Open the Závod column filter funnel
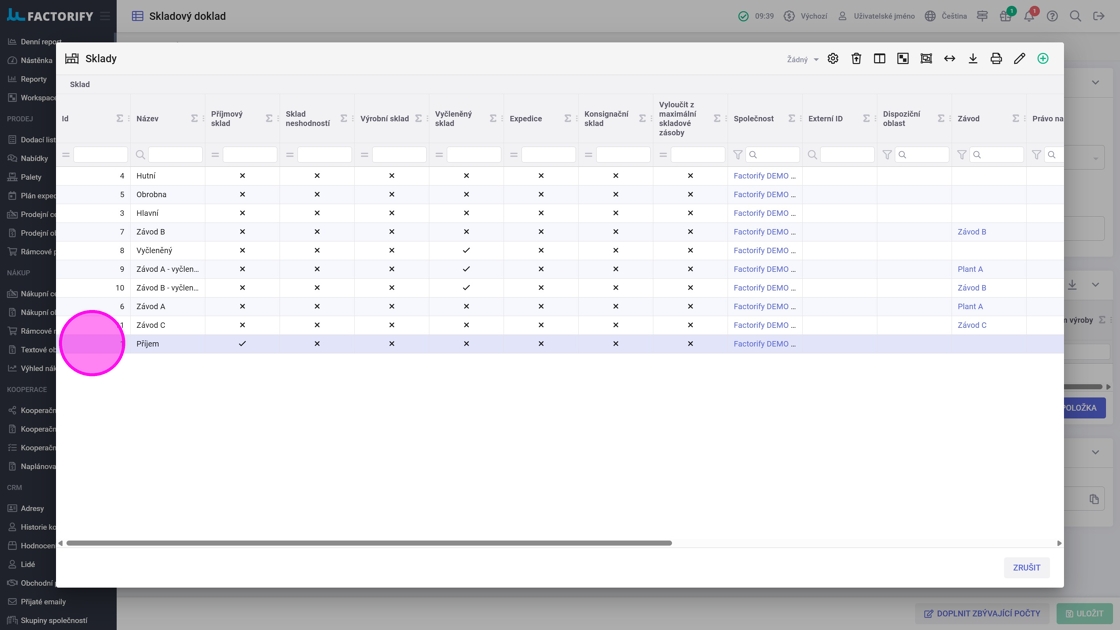Image resolution: width=1120 pixels, height=630 pixels. coord(962,155)
